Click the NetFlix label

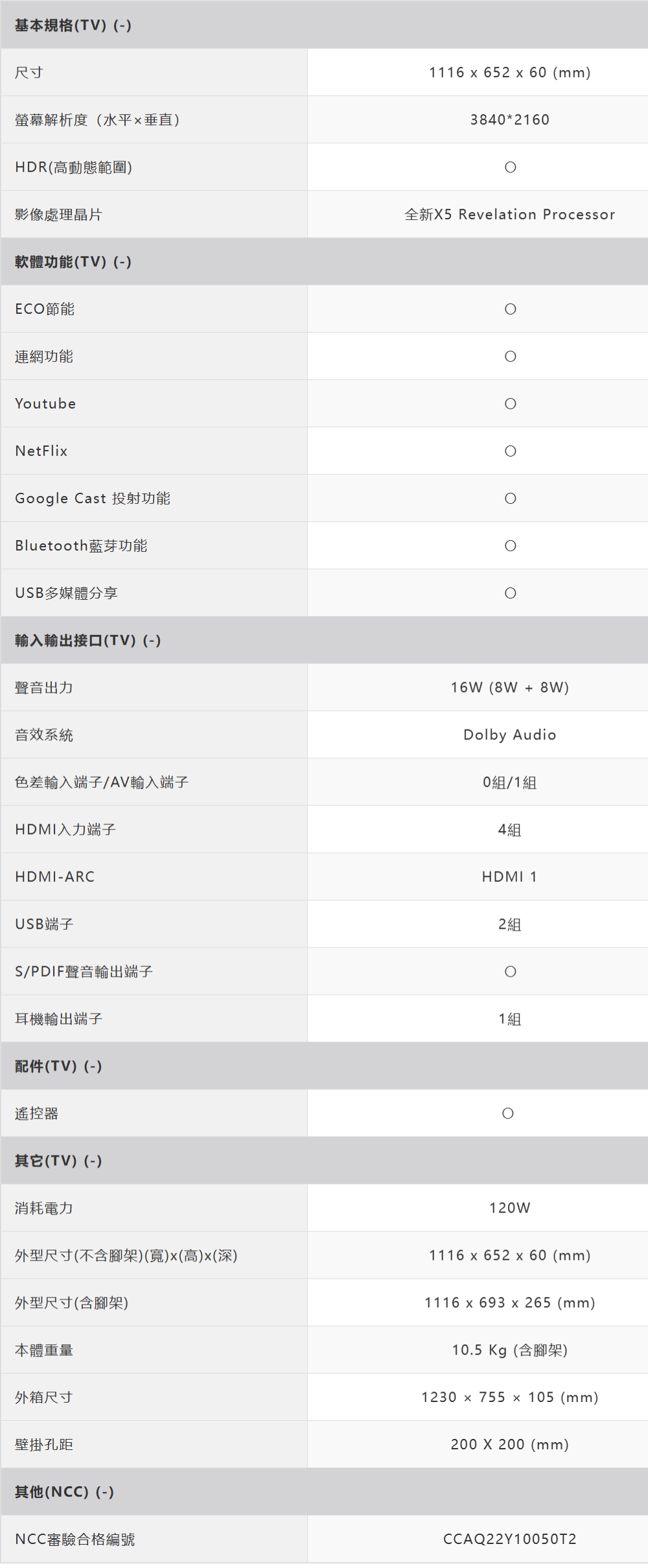pyautogui.click(x=41, y=451)
